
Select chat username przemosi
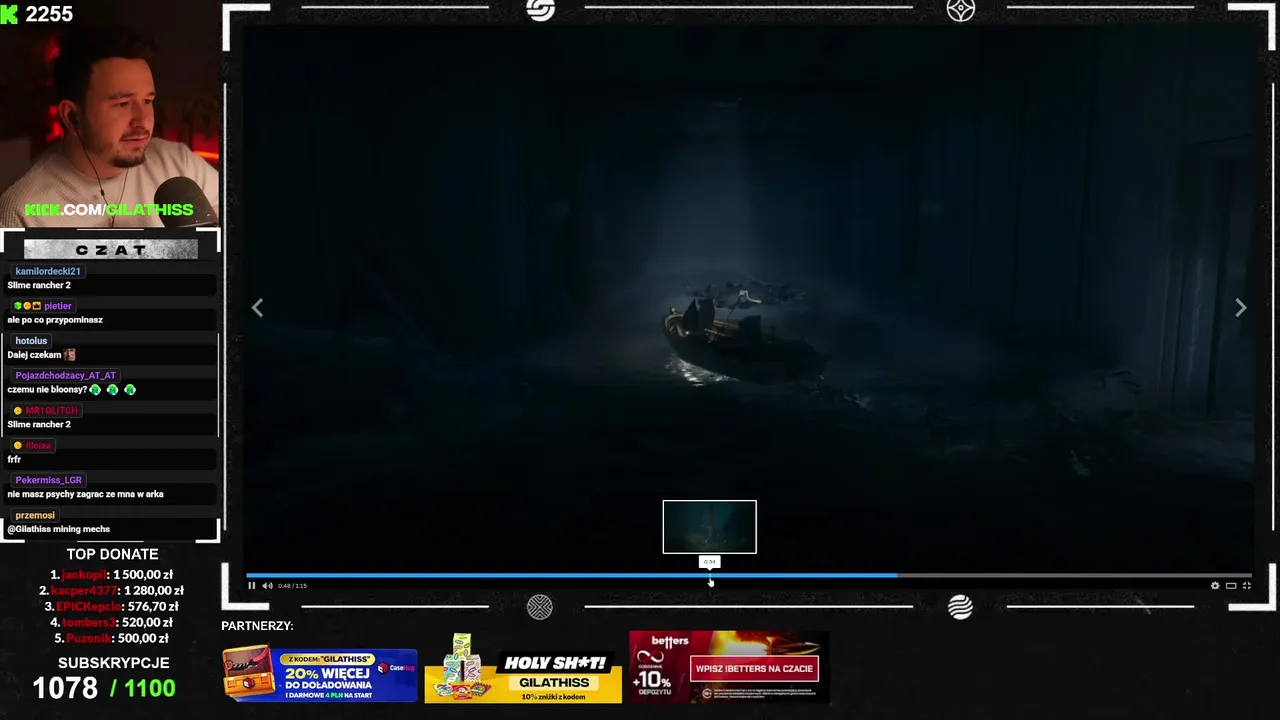click(35, 515)
